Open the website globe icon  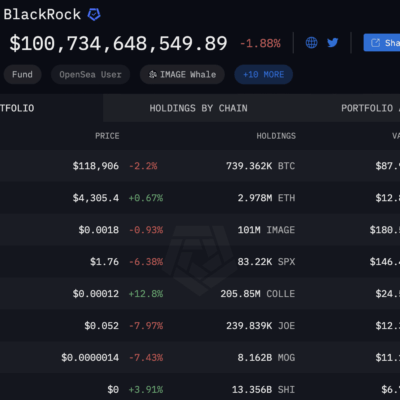(x=311, y=43)
